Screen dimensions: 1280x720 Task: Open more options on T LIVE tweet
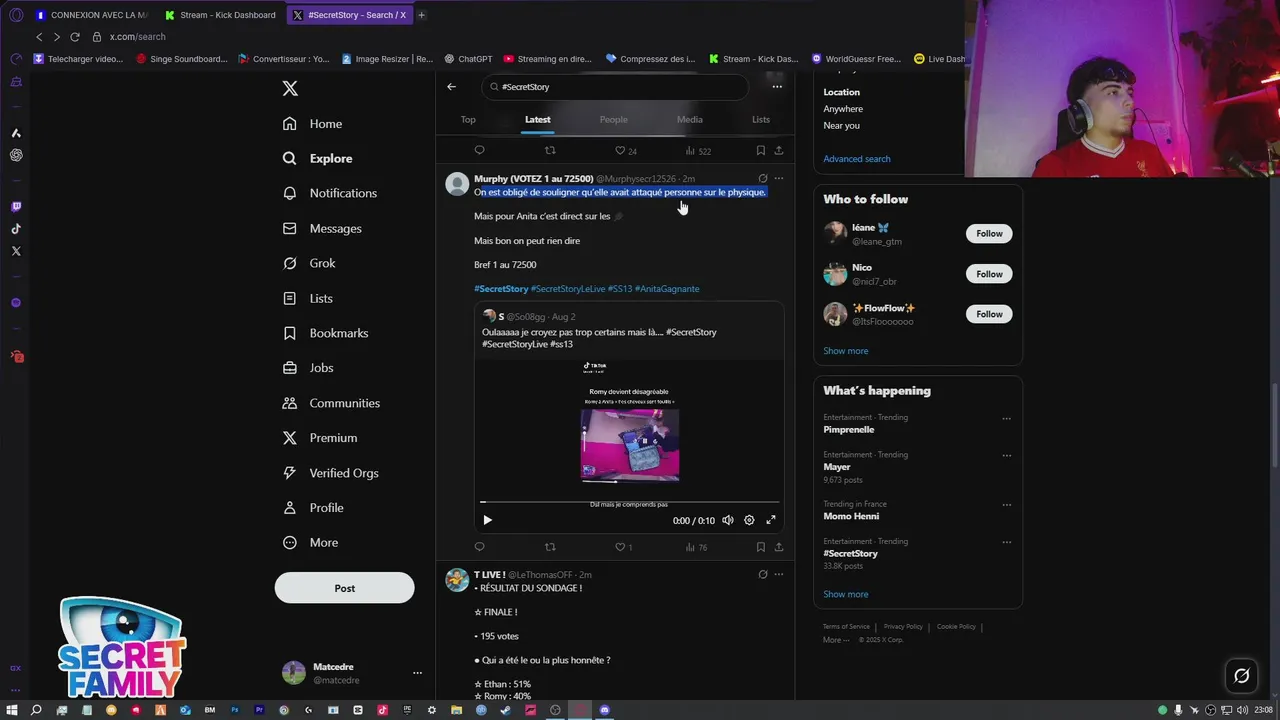point(779,574)
